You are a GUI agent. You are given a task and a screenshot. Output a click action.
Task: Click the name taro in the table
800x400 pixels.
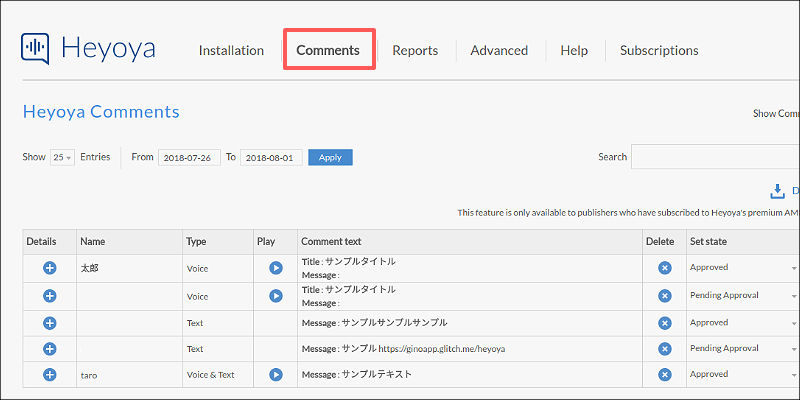click(x=89, y=376)
